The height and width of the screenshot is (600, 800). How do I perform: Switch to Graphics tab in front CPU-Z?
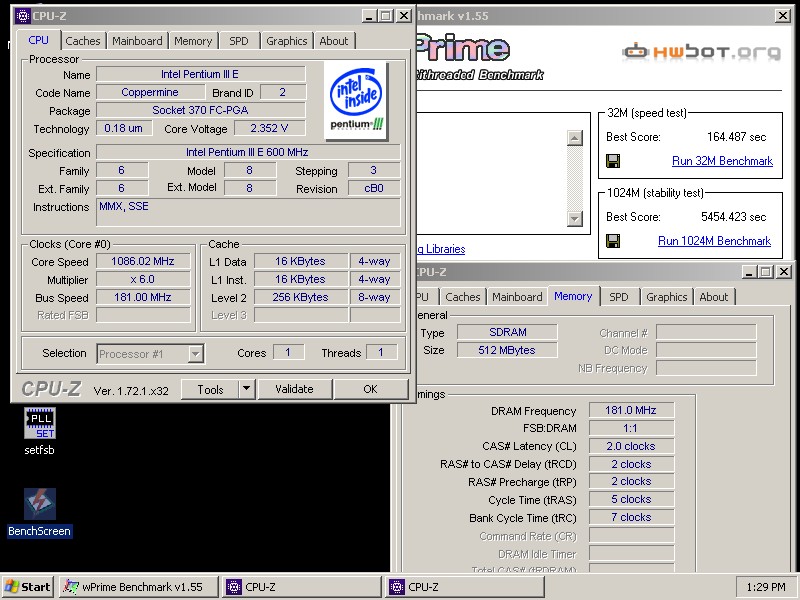[x=287, y=41]
